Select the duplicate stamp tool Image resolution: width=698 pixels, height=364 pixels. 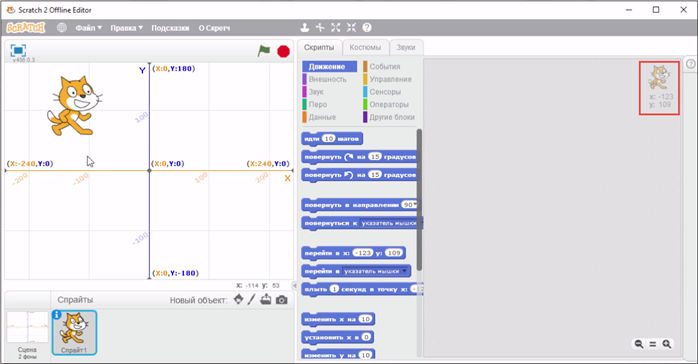(x=304, y=28)
